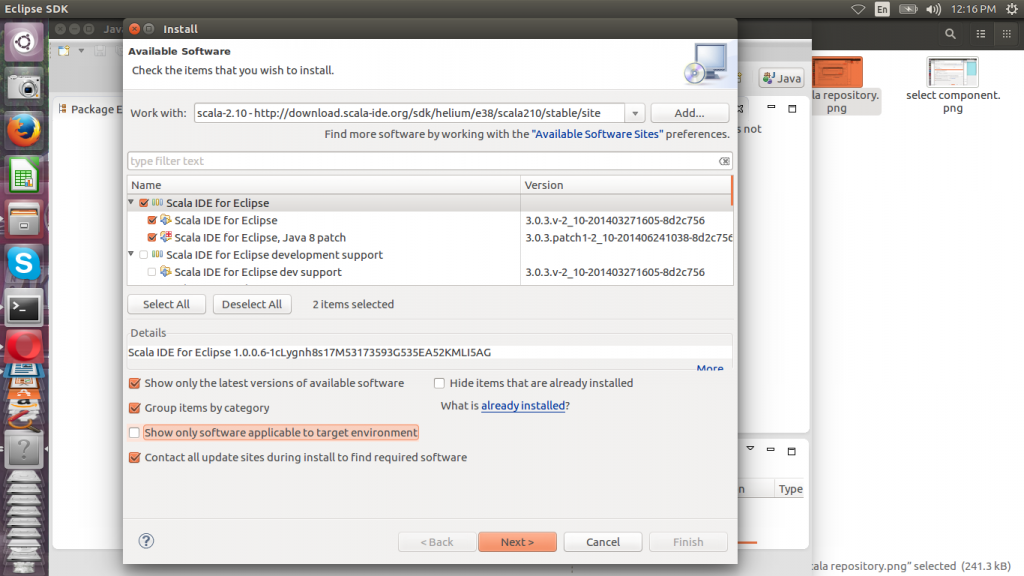Viewport: 1024px width, 576px height.
Task: Enable show only software applicable to target
Action: 135,432
